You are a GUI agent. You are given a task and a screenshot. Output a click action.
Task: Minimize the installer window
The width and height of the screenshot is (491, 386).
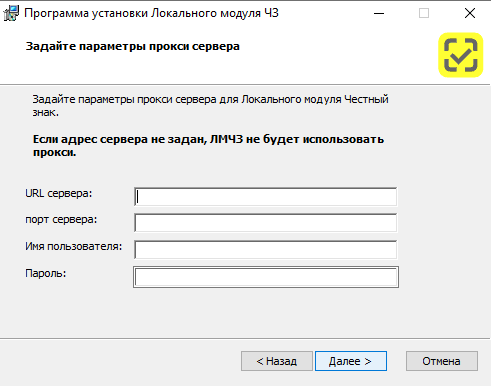(x=379, y=13)
